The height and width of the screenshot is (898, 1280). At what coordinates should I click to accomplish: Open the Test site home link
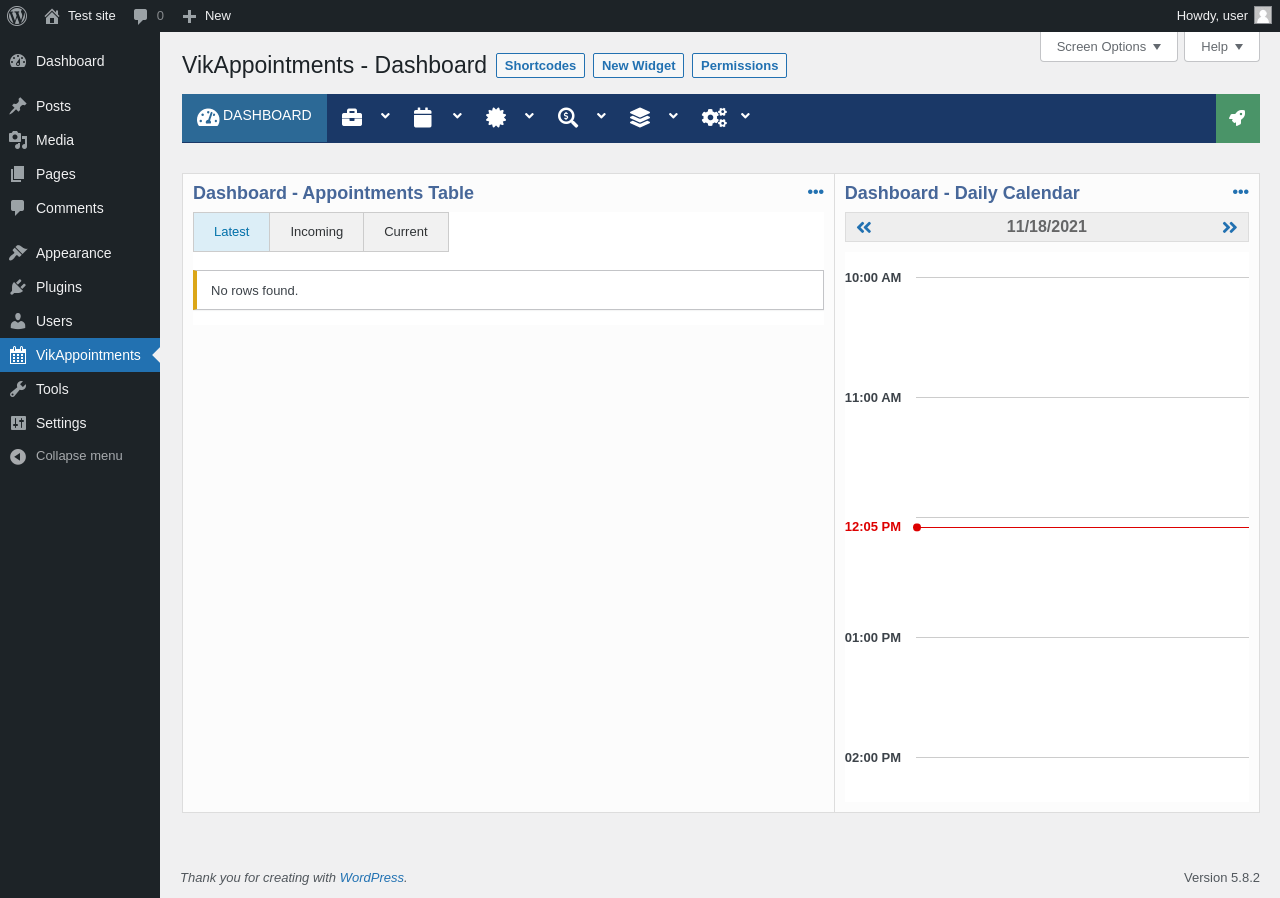tap(80, 16)
